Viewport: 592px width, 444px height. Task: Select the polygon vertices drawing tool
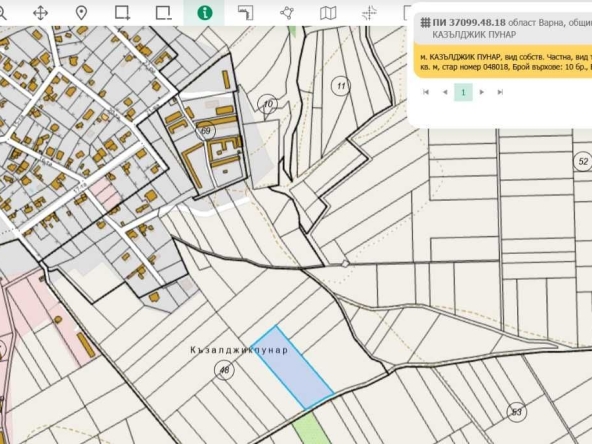287,13
